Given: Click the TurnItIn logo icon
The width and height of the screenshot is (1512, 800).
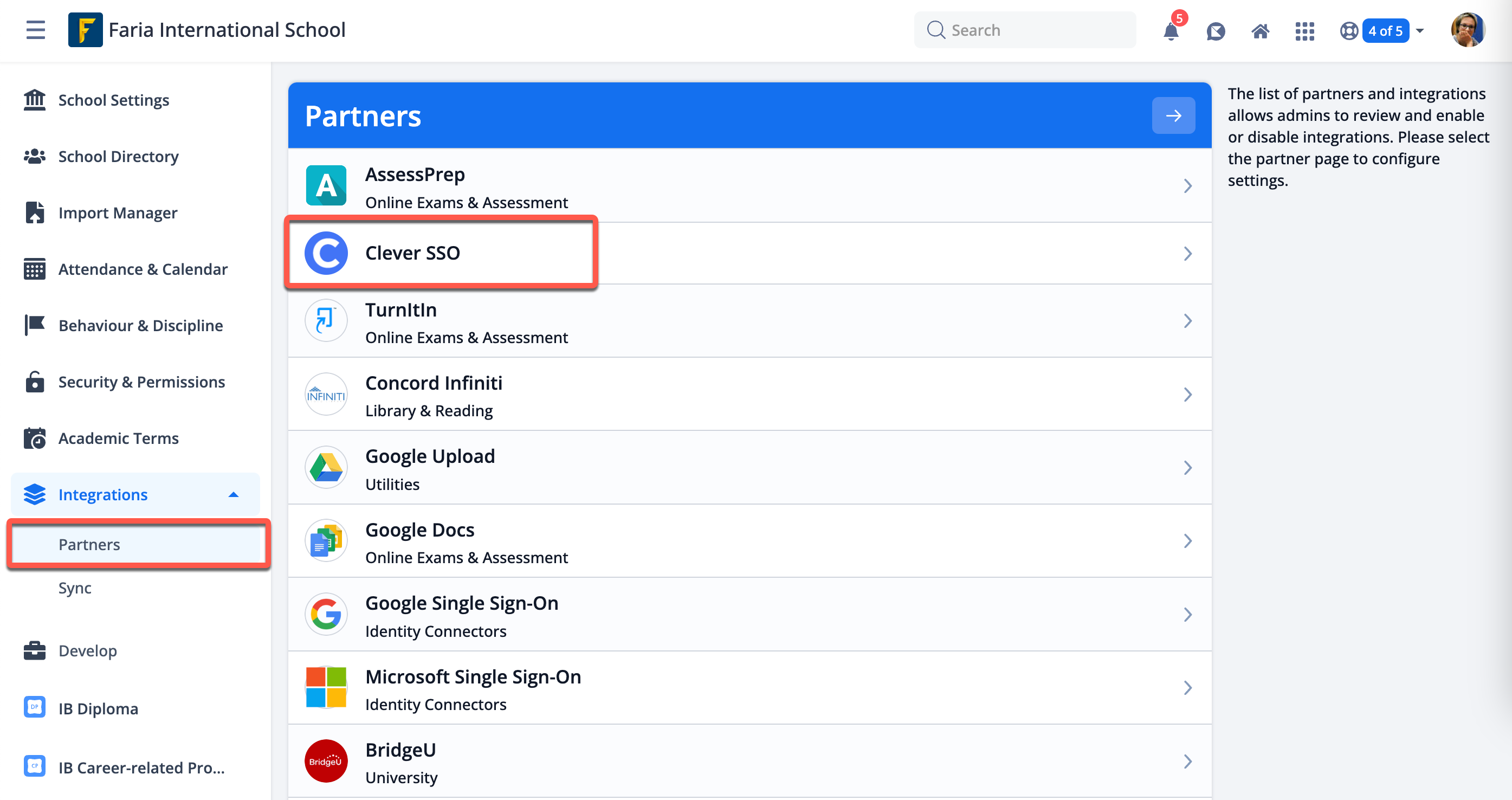Looking at the screenshot, I should click(x=326, y=320).
